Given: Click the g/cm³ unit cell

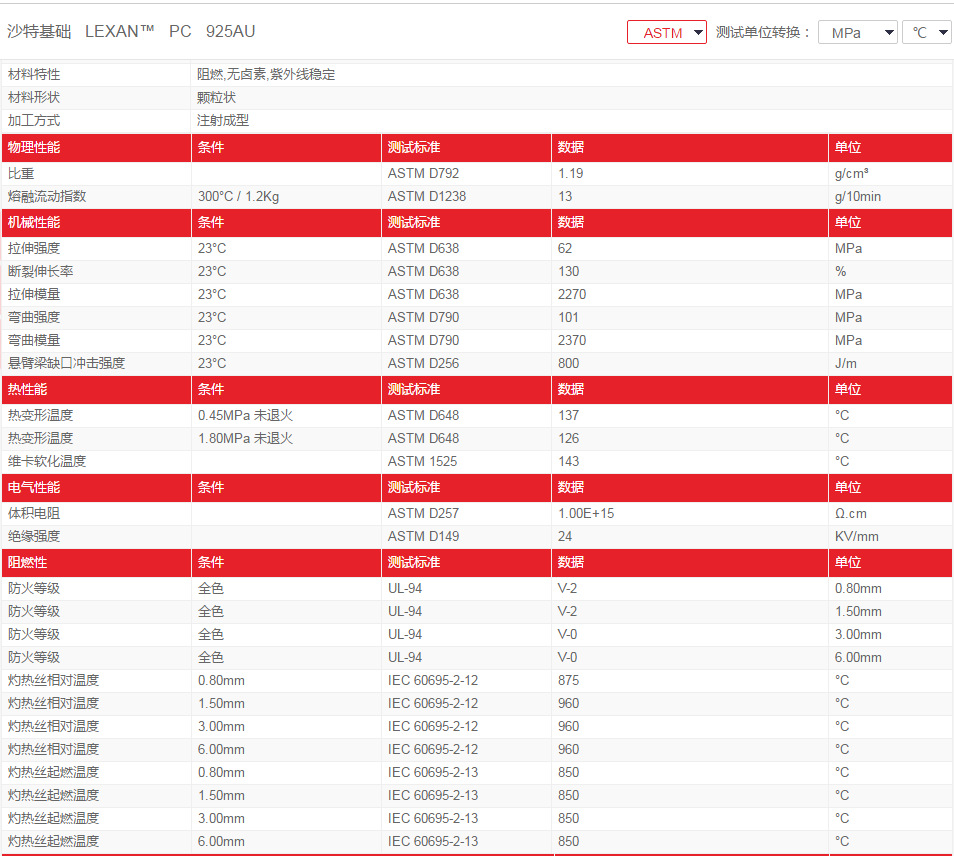Looking at the screenshot, I should tap(852, 173).
